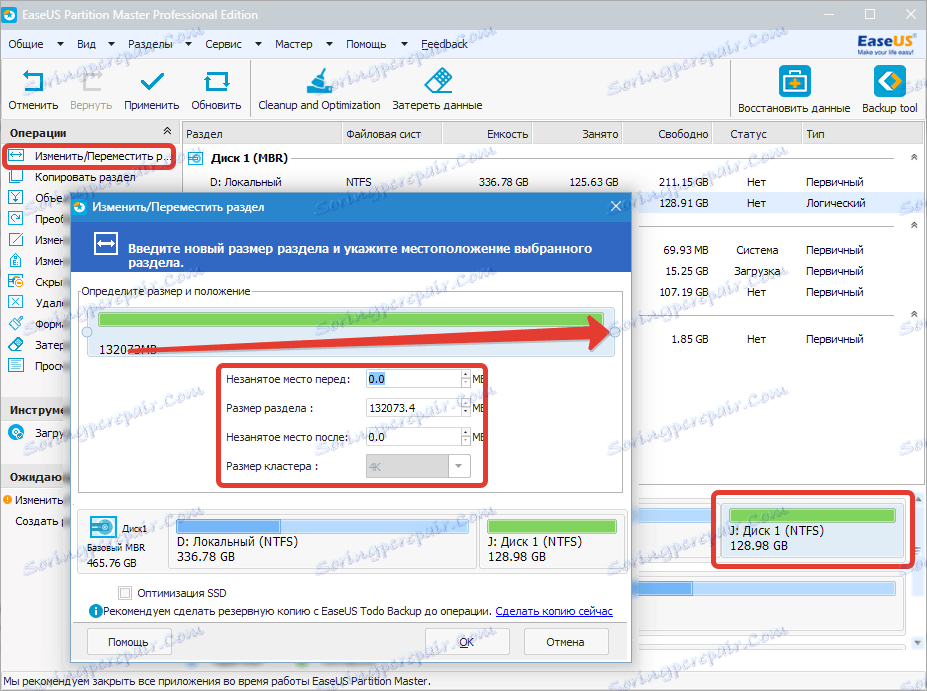This screenshot has width=927, height=691.
Task: Select J: Диск 1 block in main window map
Action: (812, 530)
